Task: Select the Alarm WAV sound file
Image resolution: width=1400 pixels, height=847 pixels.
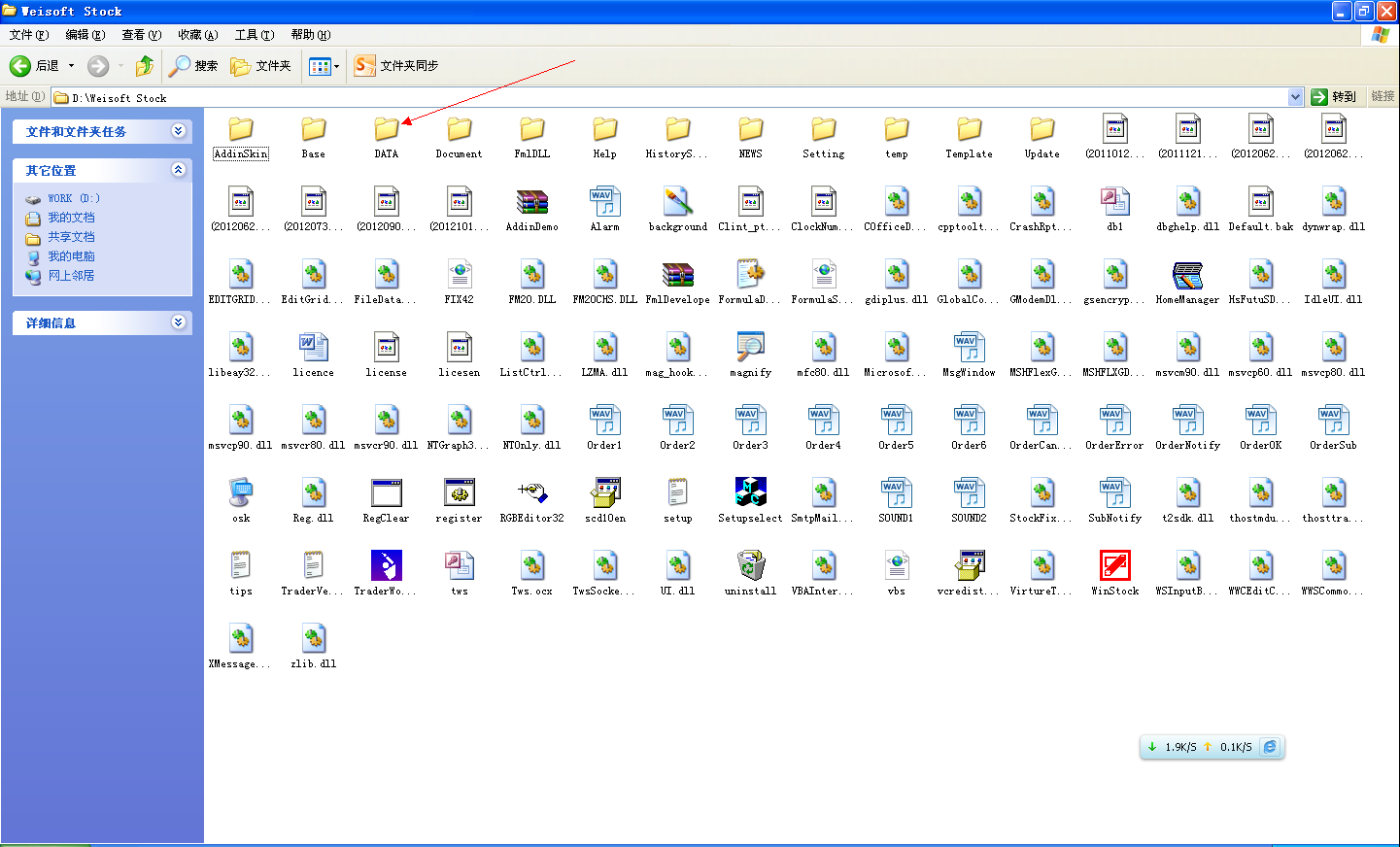Action: point(604,203)
